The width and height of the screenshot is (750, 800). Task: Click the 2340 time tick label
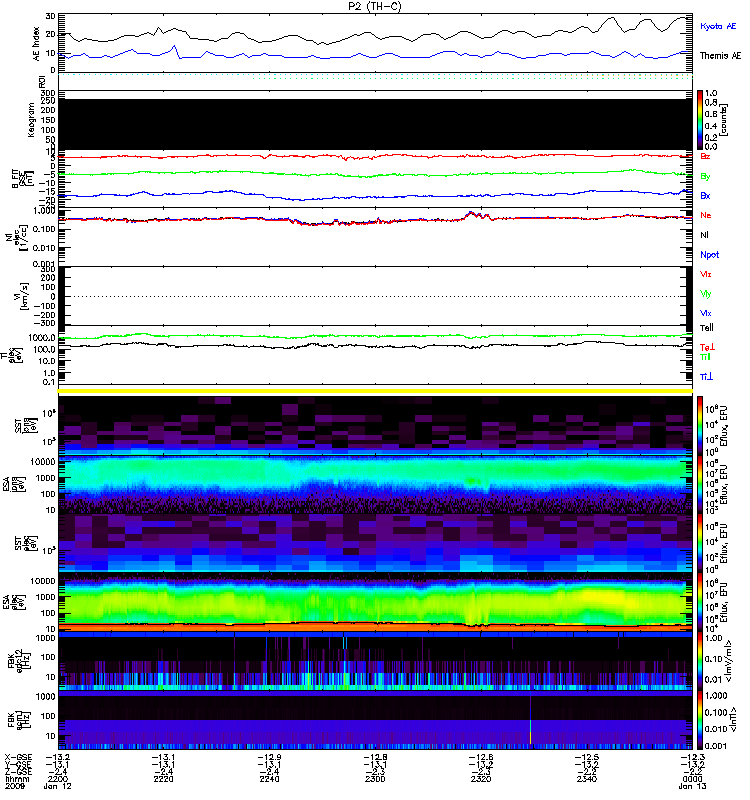click(587, 779)
